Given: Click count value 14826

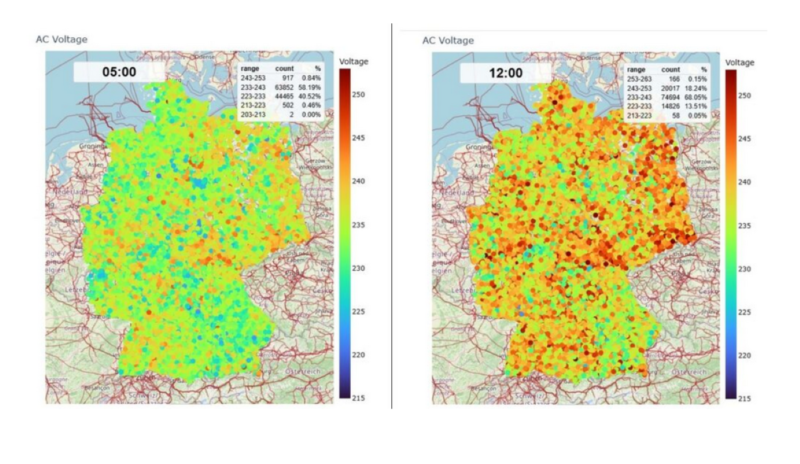Looking at the screenshot, I should (670, 106).
